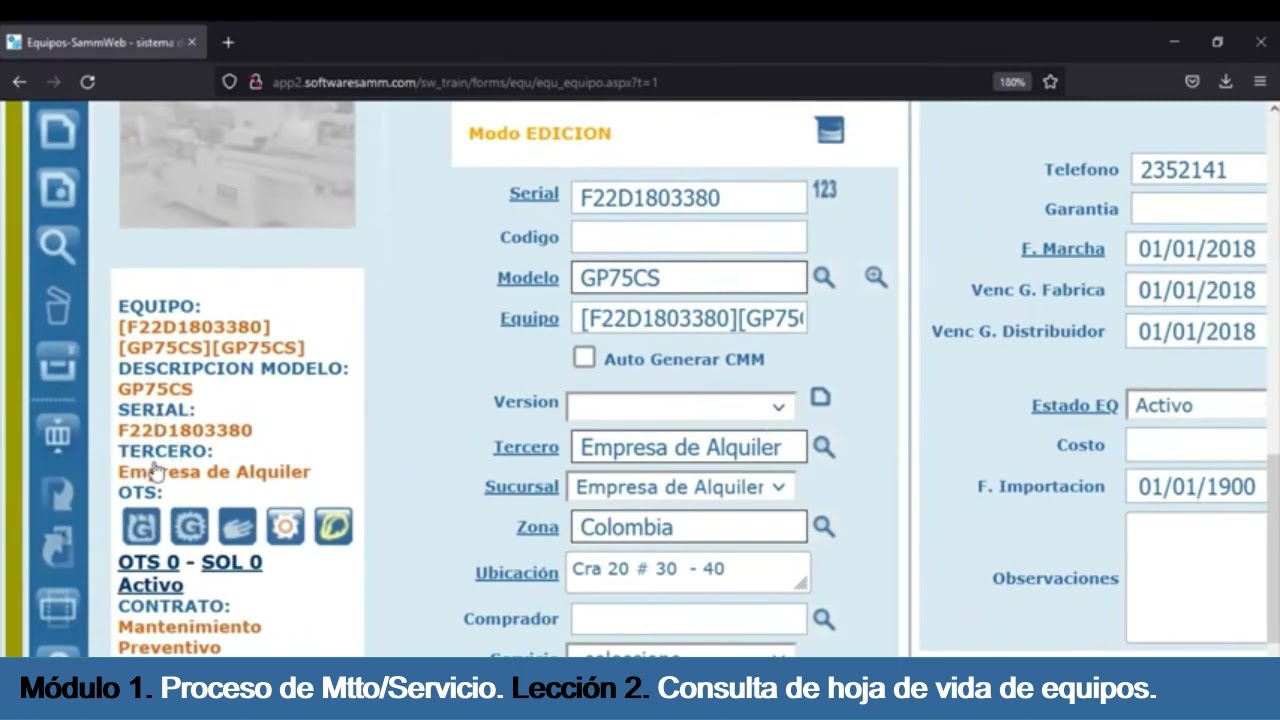The image size is (1280, 720).
Task: Click the save card icon beside Modo EDICION
Action: [x=830, y=130]
